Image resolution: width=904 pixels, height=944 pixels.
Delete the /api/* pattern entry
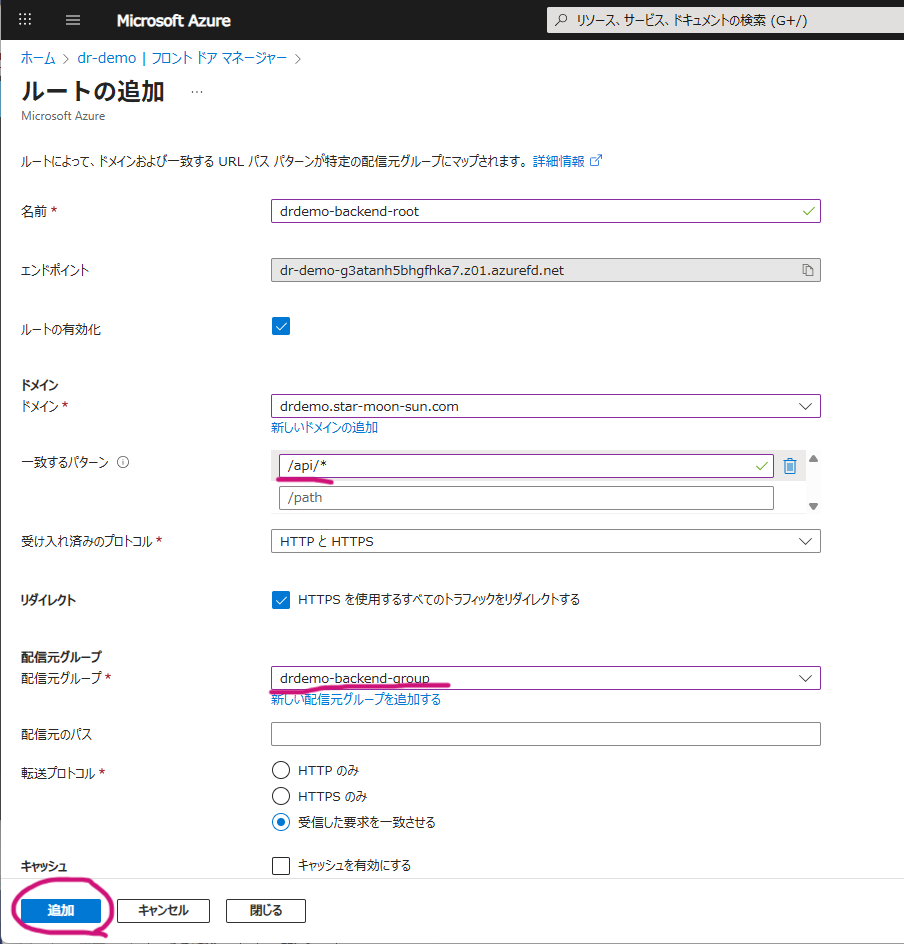[790, 466]
